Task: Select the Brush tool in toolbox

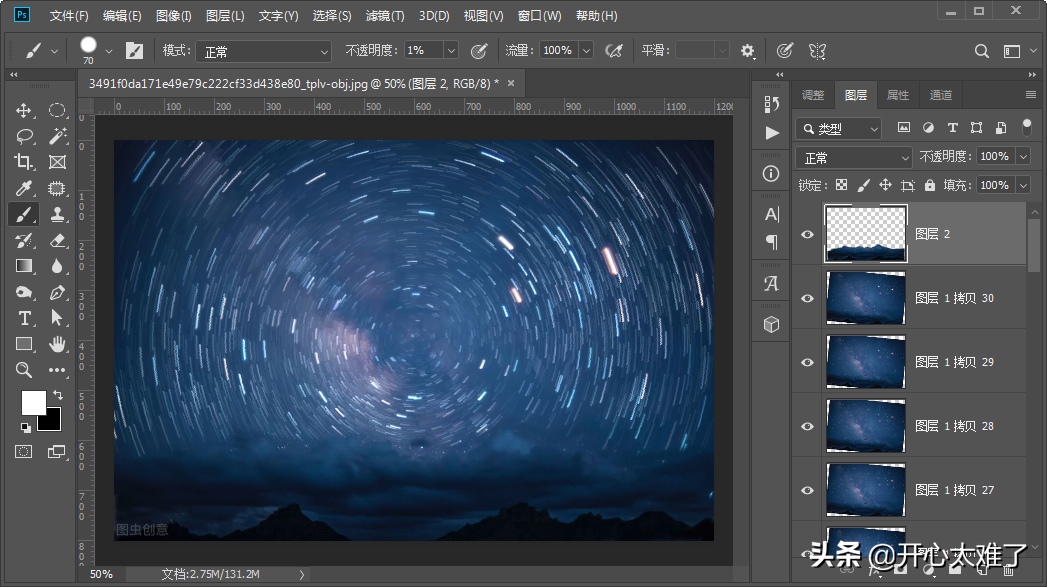Action: pyautogui.click(x=24, y=214)
